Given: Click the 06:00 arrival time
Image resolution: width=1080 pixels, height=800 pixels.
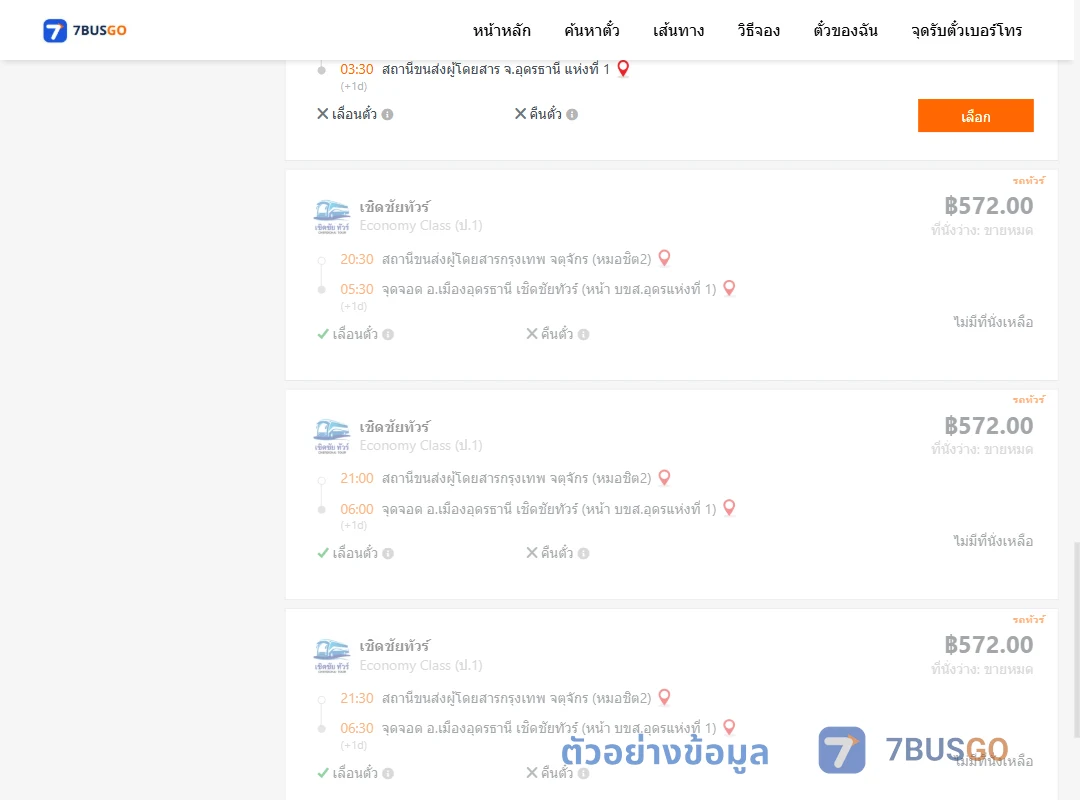Looking at the screenshot, I should (357, 509).
